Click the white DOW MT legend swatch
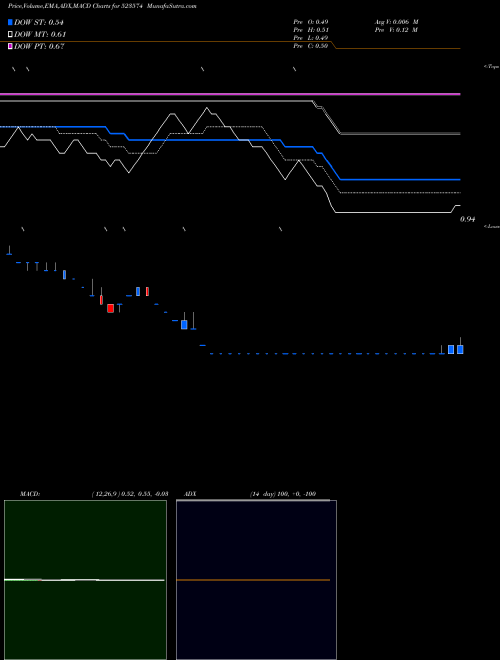This screenshot has width=500, height=660. point(10,34)
